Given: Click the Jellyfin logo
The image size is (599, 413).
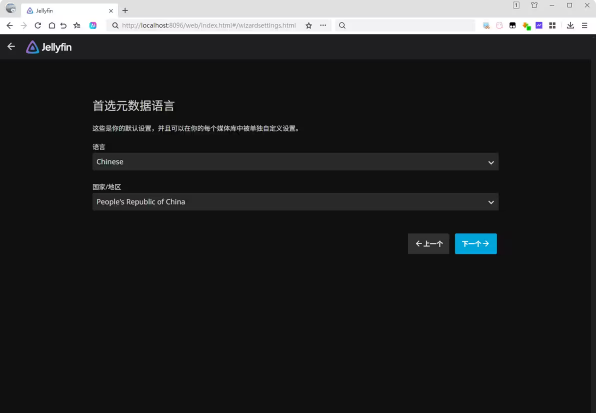Looking at the screenshot, I should [x=49, y=47].
